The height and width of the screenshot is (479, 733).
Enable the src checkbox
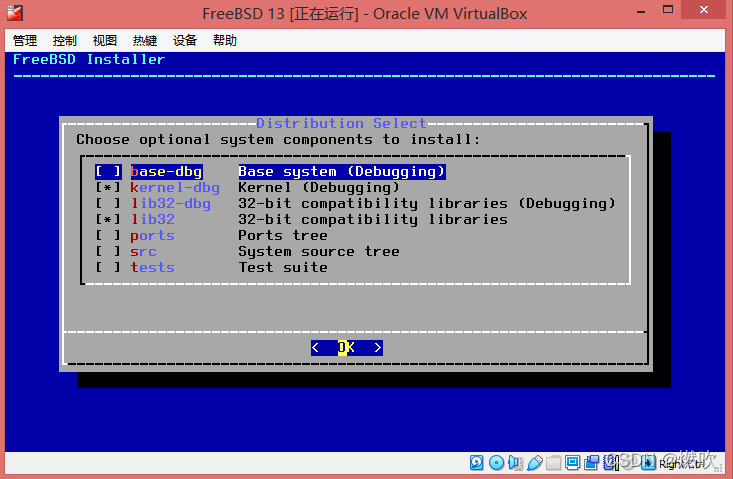(x=108, y=251)
